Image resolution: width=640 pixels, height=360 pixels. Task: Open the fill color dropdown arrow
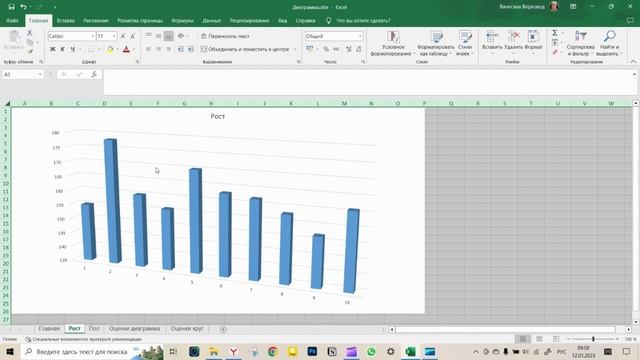point(117,49)
